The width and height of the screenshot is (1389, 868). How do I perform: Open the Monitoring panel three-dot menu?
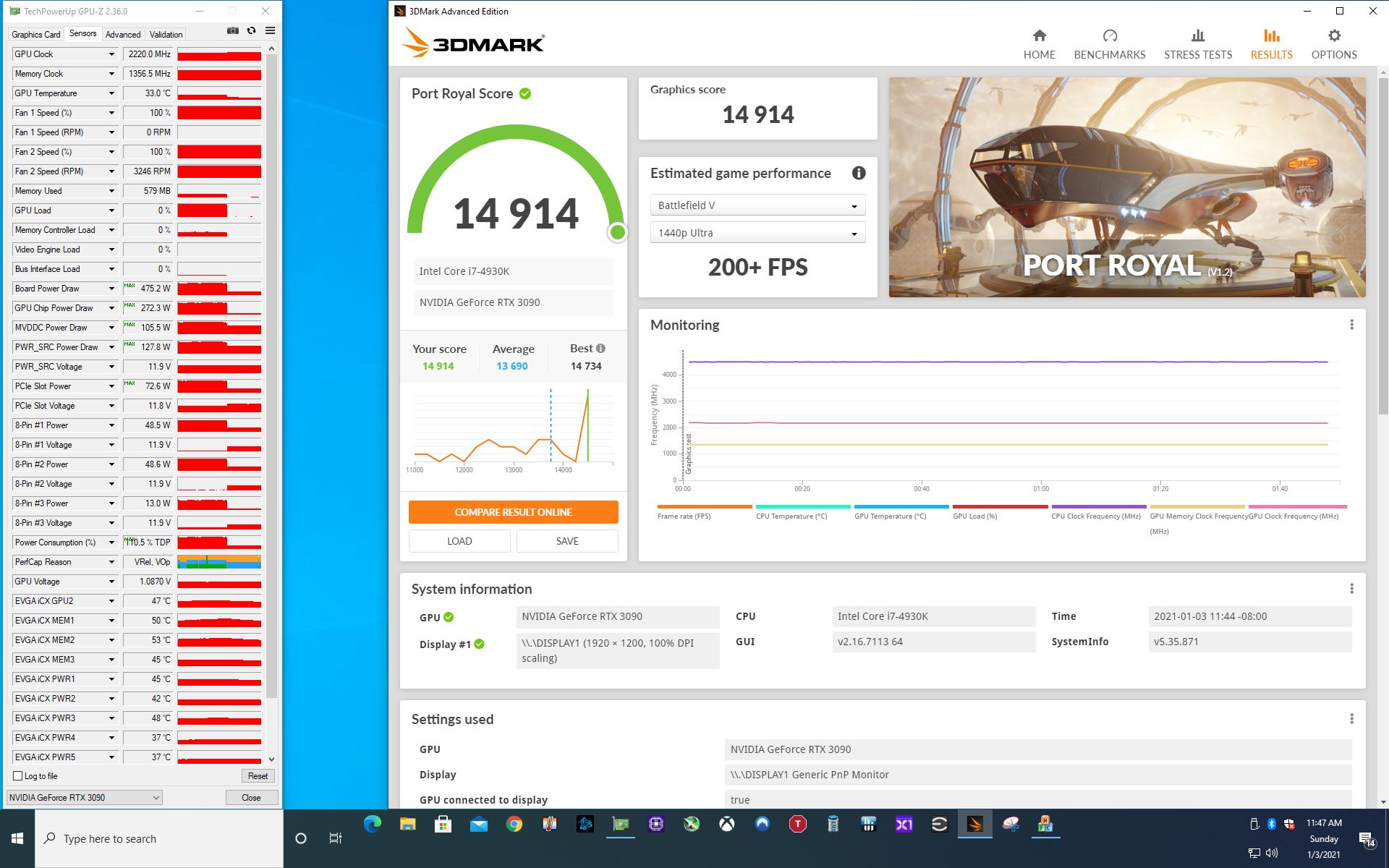[1351, 325]
